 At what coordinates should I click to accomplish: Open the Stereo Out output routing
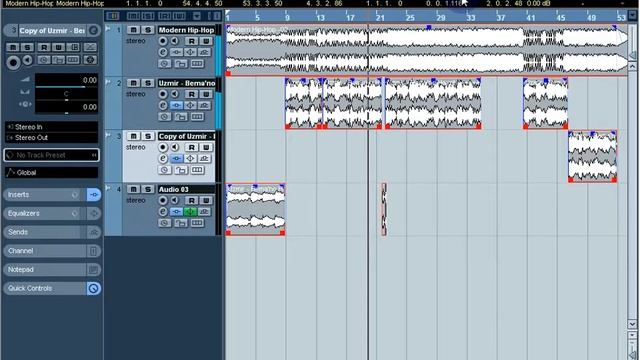coord(51,138)
